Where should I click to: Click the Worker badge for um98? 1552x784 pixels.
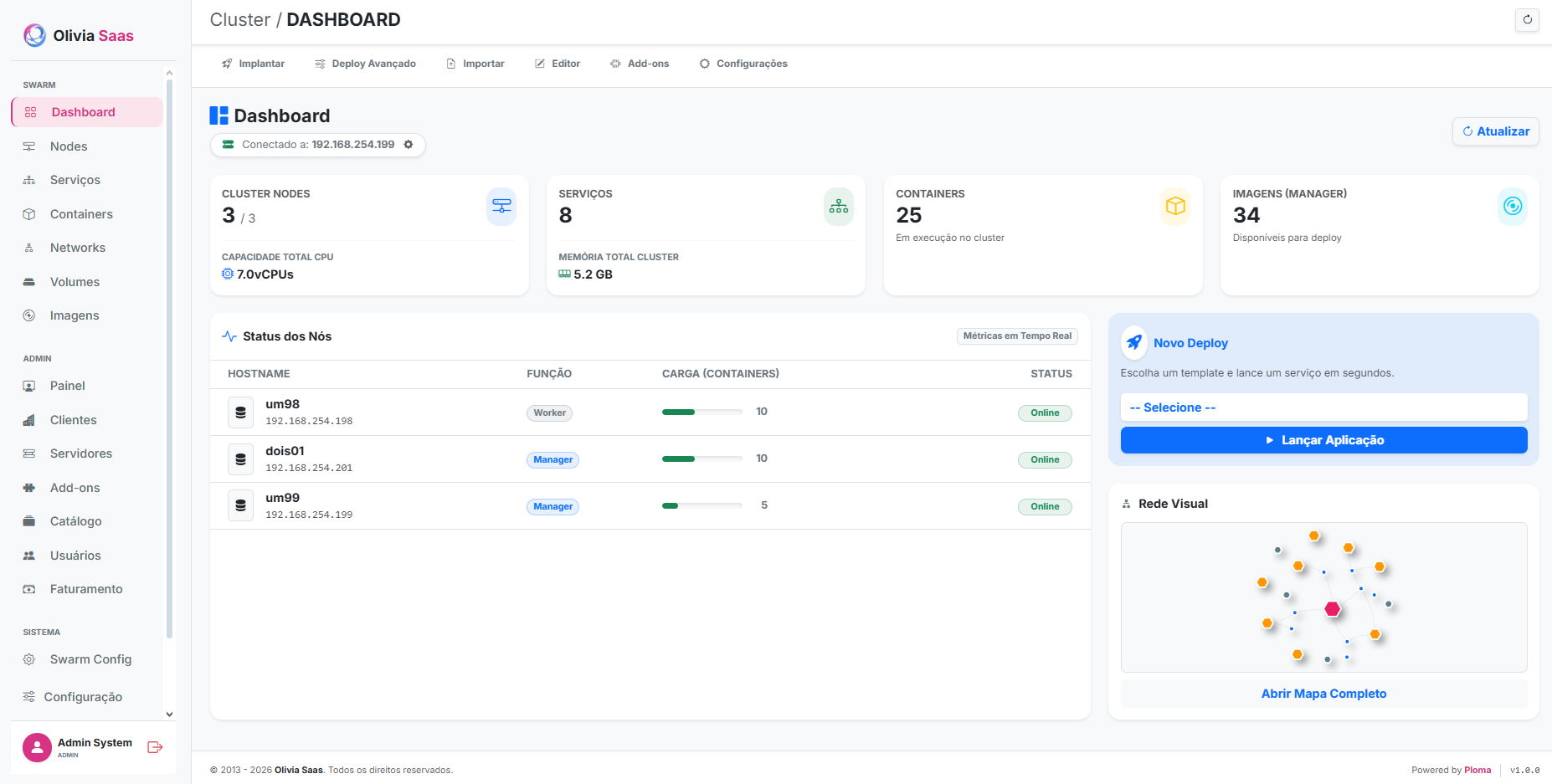pos(550,412)
